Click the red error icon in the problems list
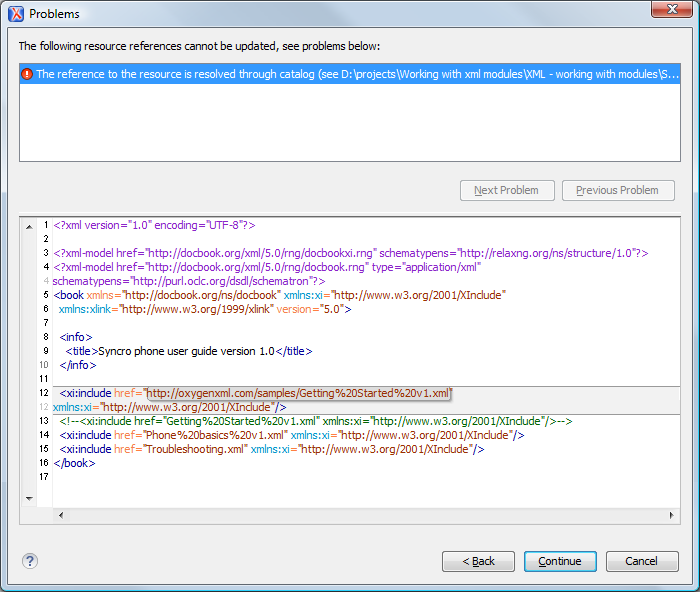The image size is (700, 592). [27, 74]
